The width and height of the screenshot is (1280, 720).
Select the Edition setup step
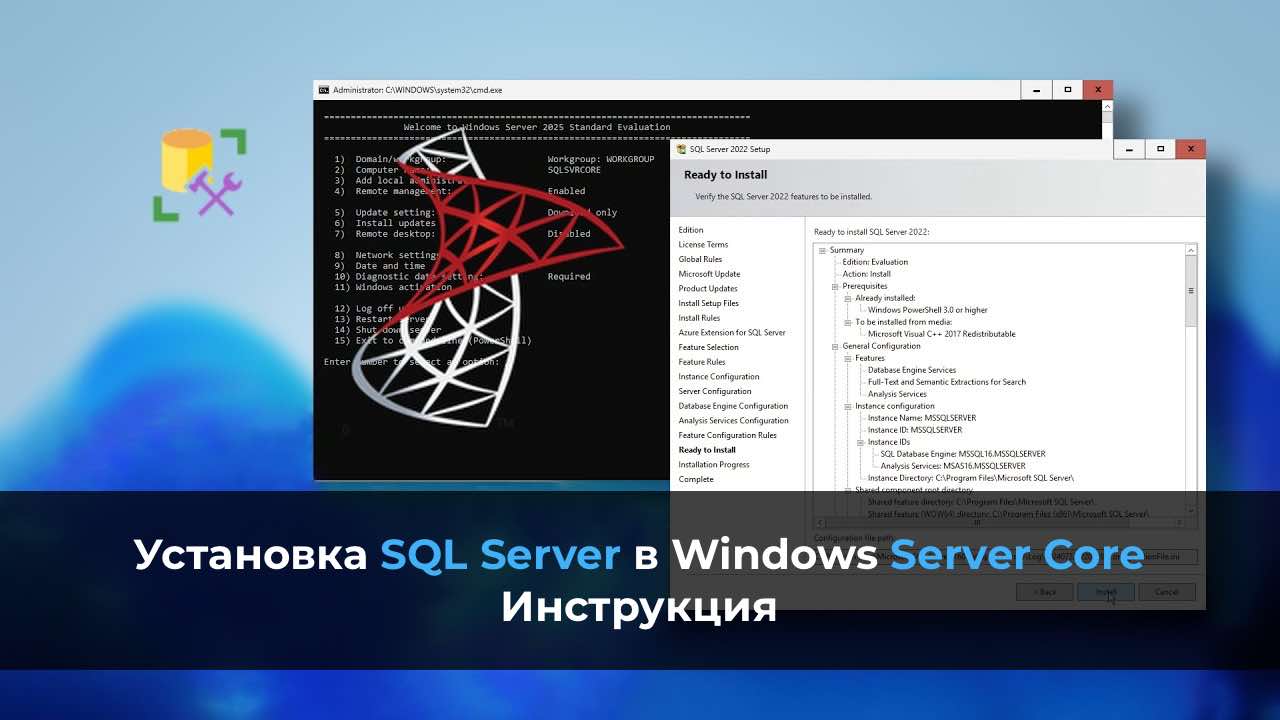tap(691, 230)
